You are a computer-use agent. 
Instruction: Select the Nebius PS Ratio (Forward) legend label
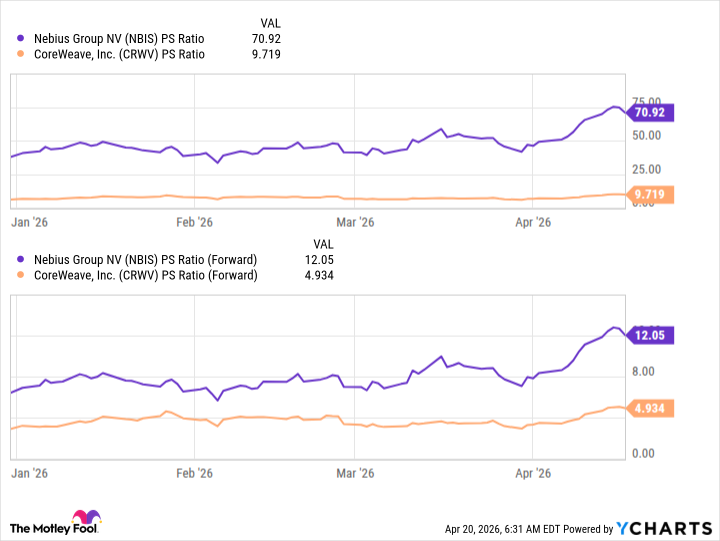(143, 260)
